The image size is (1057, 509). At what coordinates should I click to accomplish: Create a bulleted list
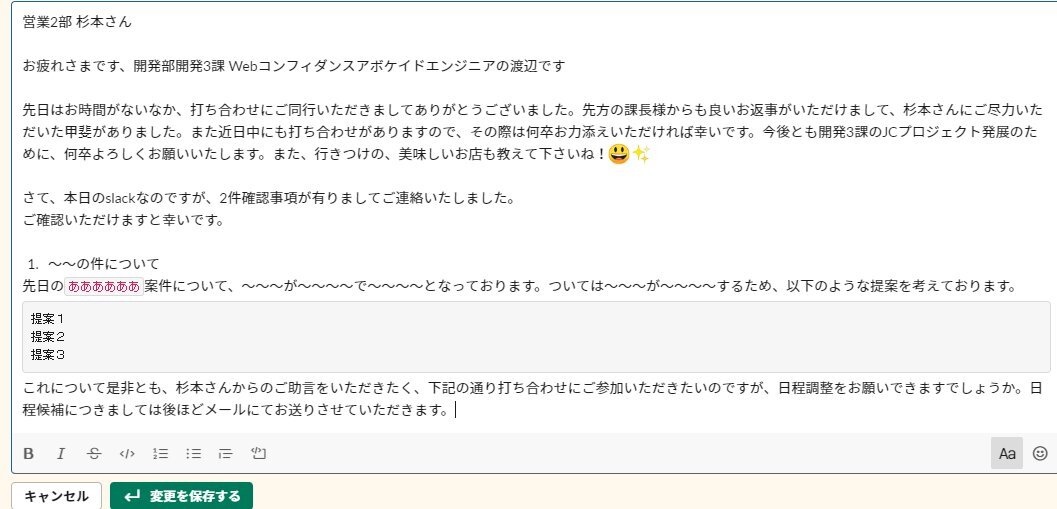(193, 454)
